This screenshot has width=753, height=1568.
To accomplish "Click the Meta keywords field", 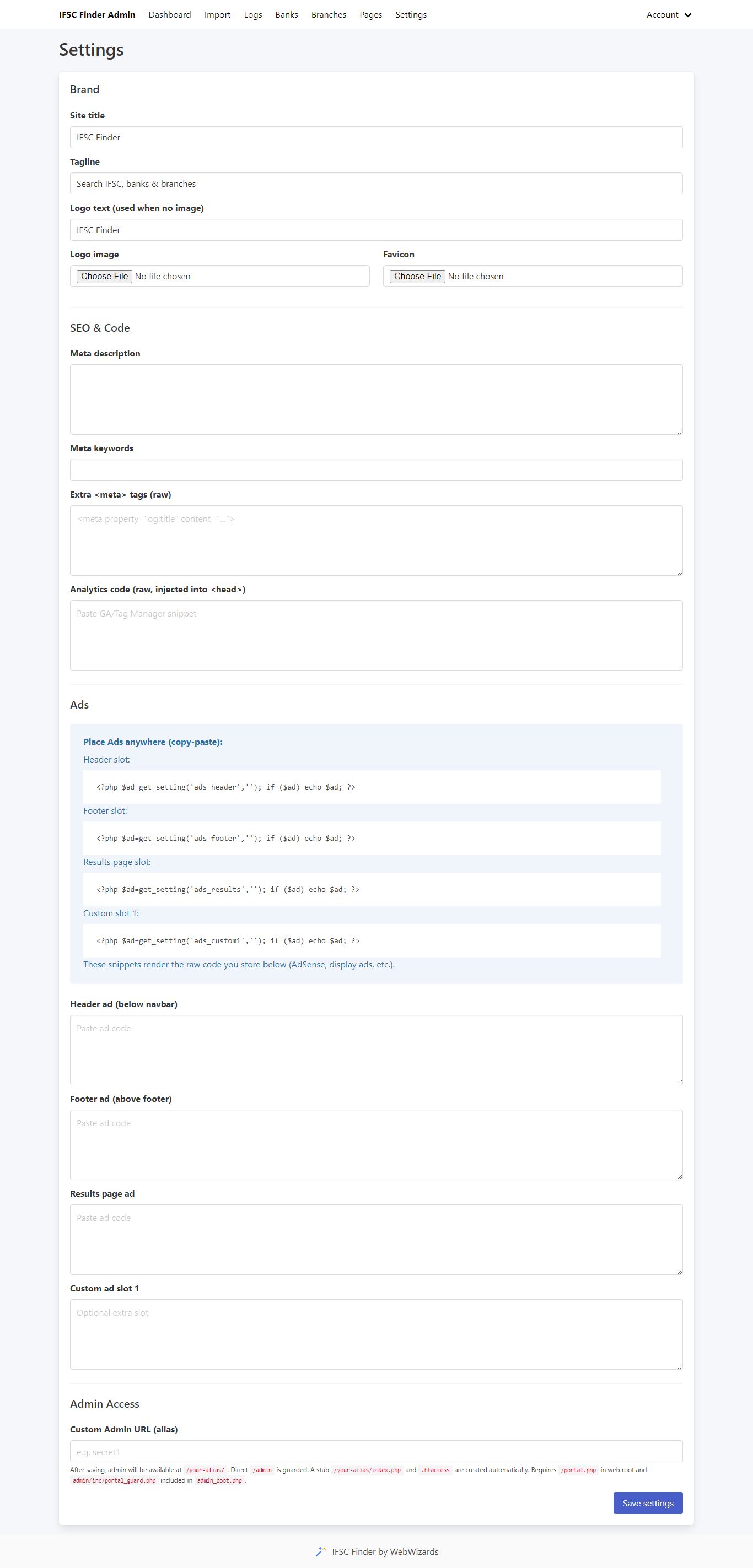I will pos(376,470).
